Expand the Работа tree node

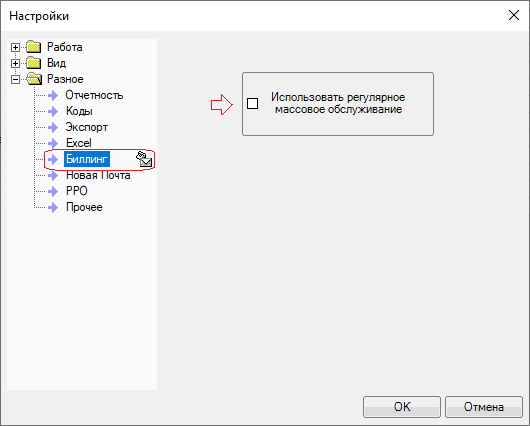(x=15, y=47)
